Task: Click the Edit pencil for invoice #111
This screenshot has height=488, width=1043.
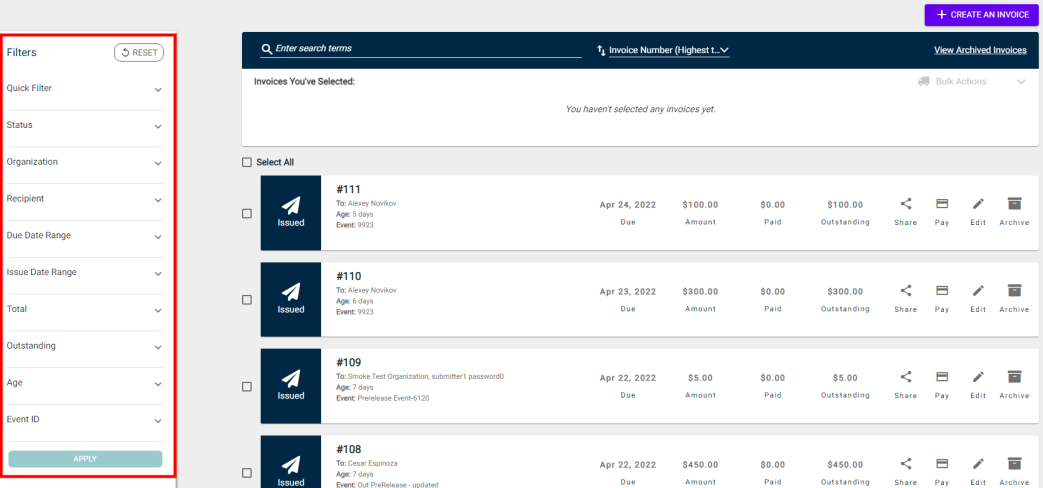Action: tap(978, 204)
